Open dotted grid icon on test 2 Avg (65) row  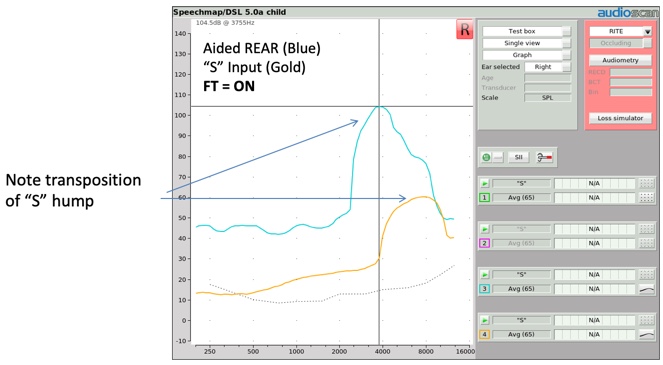(x=647, y=243)
